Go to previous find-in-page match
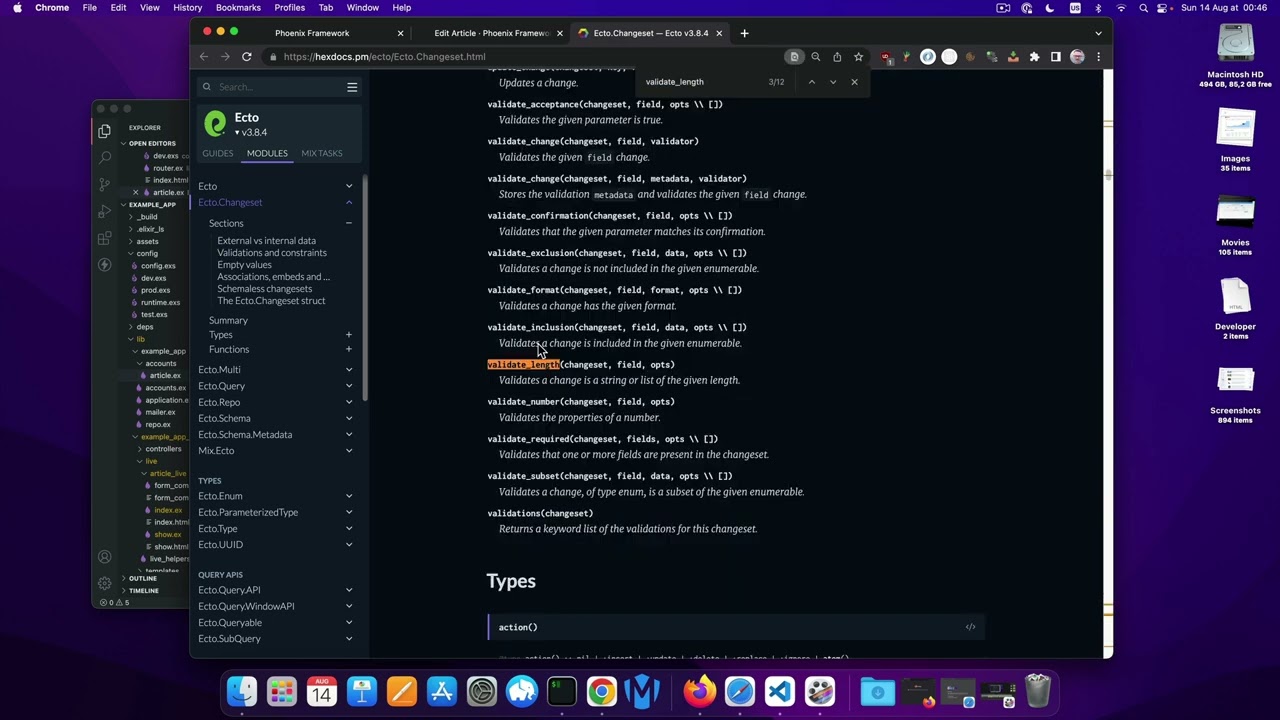 point(811,82)
